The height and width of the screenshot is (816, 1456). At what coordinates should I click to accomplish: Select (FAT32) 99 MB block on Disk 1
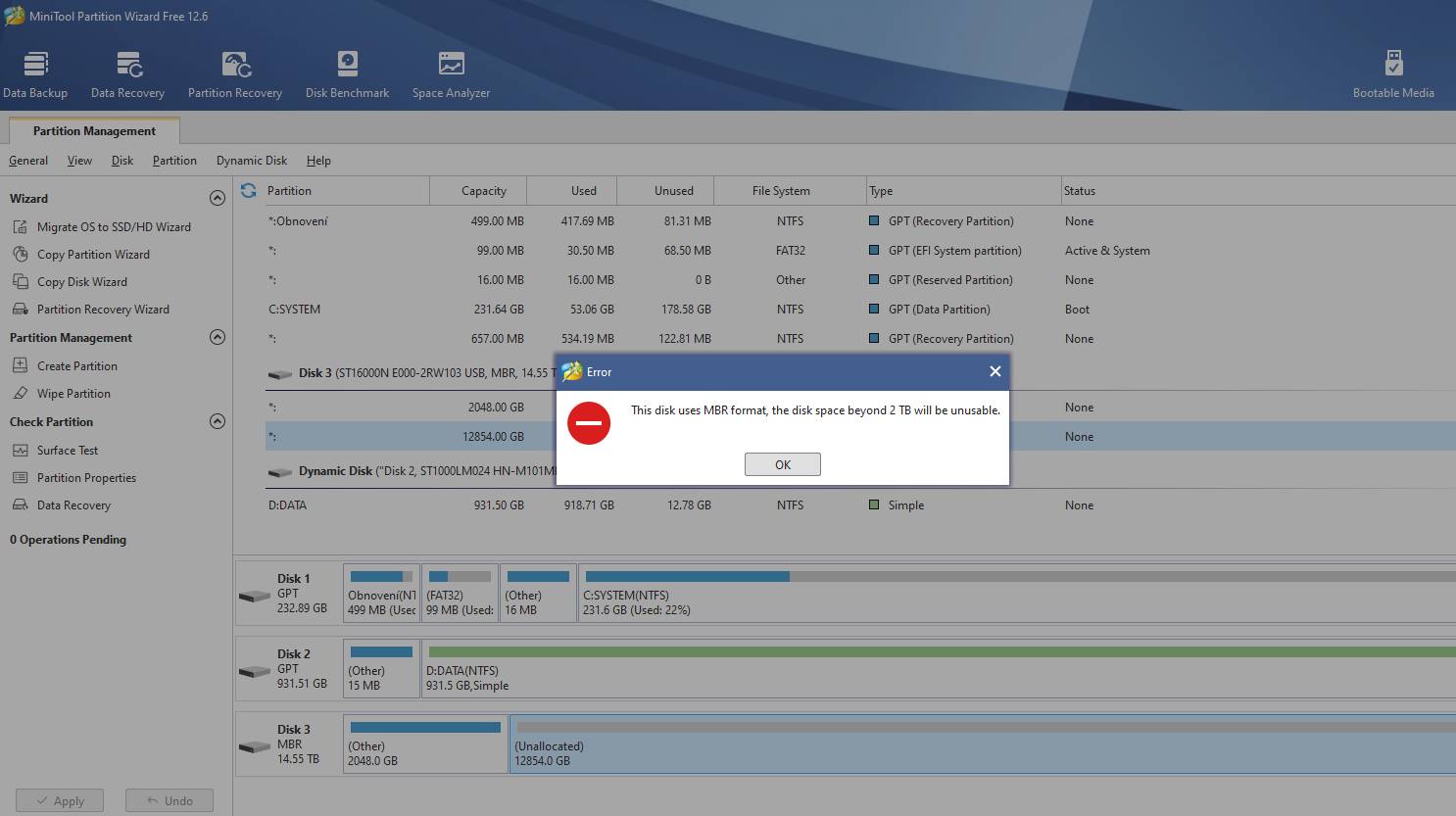point(460,594)
